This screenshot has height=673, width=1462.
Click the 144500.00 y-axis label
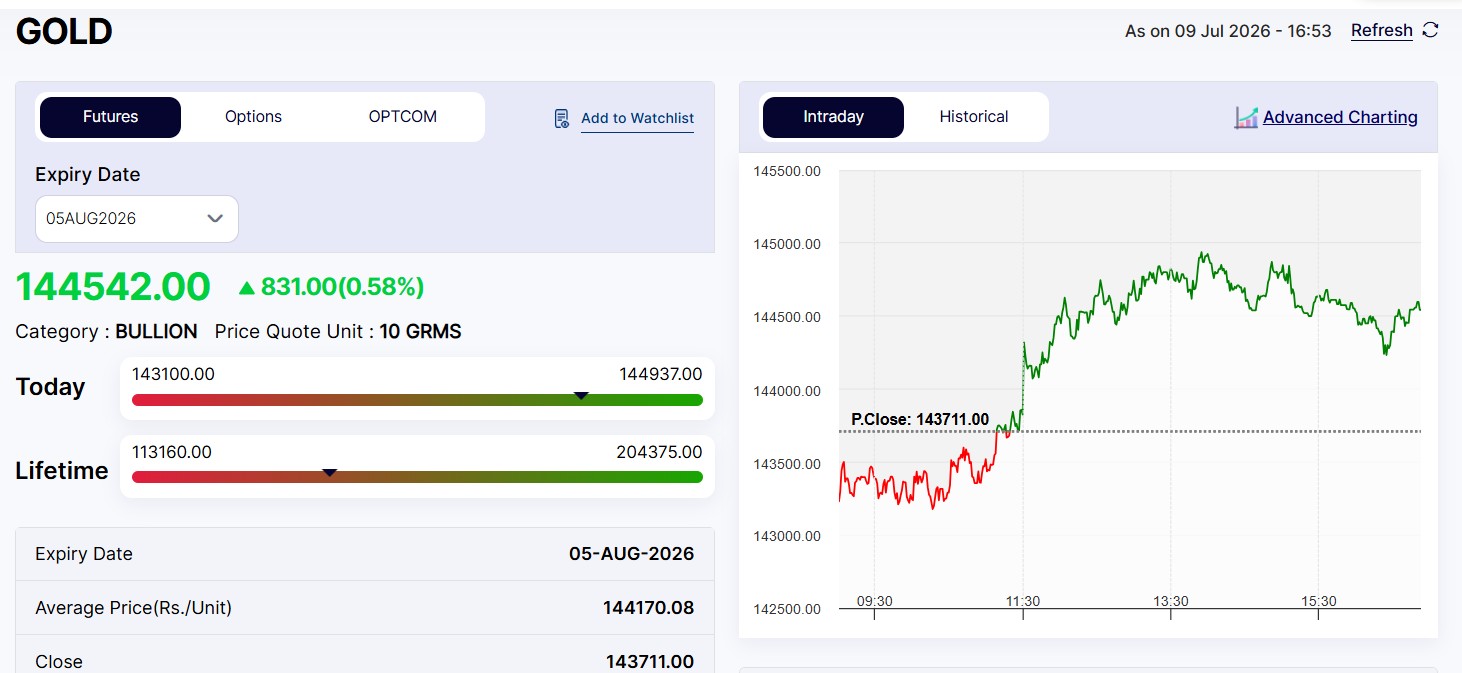coord(787,317)
